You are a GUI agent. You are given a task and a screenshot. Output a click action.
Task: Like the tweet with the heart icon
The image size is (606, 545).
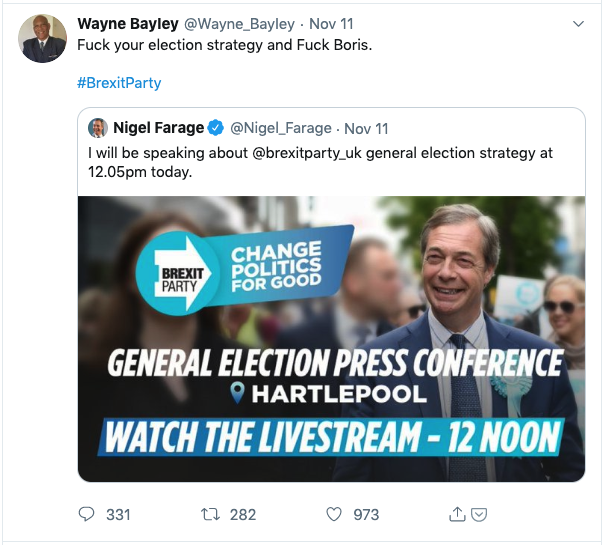(335, 514)
